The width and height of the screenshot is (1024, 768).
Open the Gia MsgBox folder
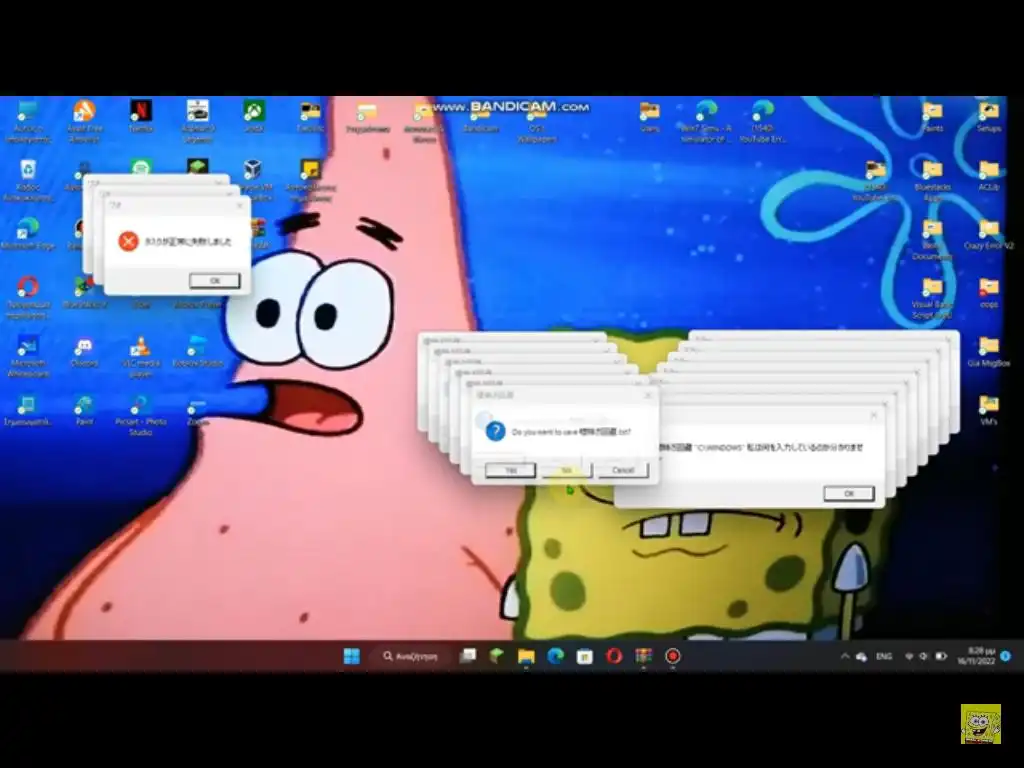[989, 351]
